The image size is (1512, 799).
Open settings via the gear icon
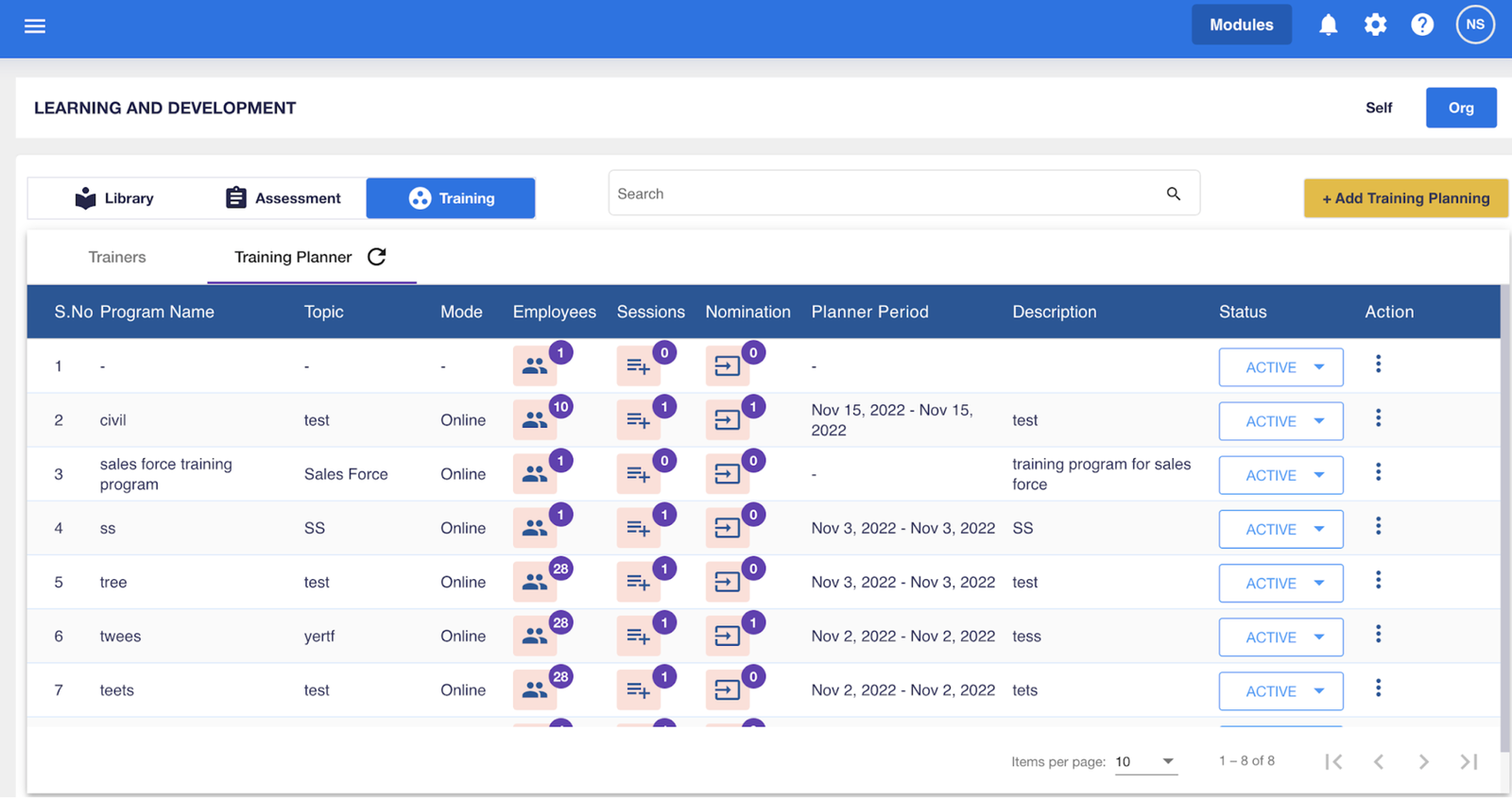[1375, 25]
